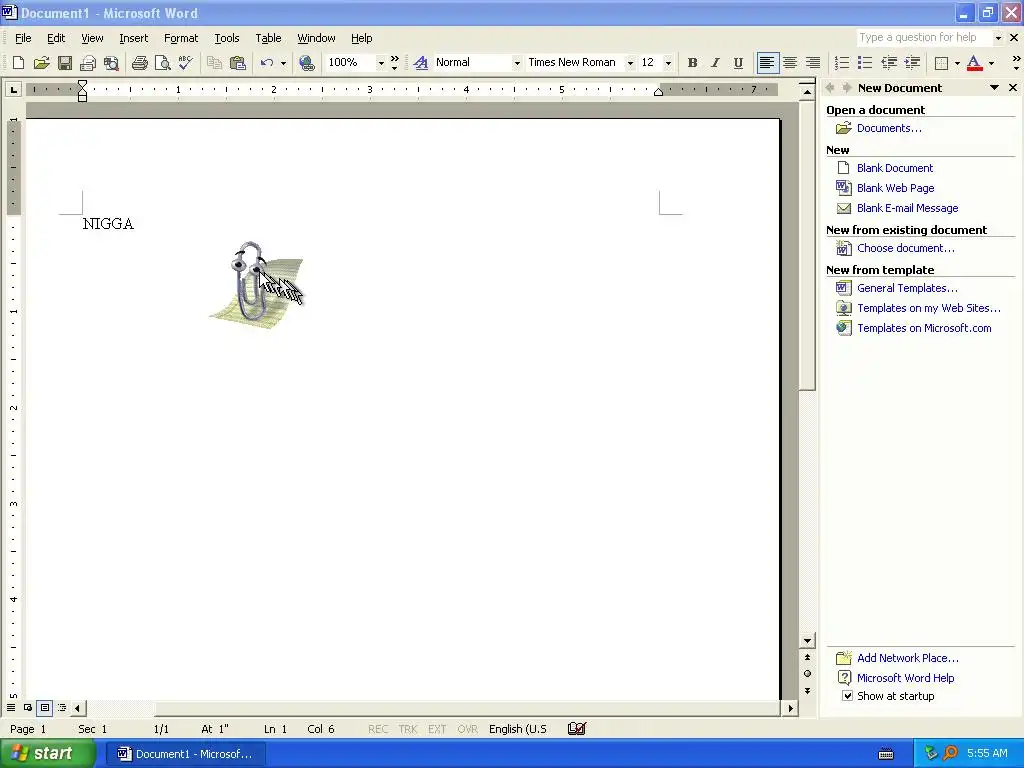The image size is (1024, 768).
Task: Apply outside border with the Borders icon
Action: pos(941,63)
